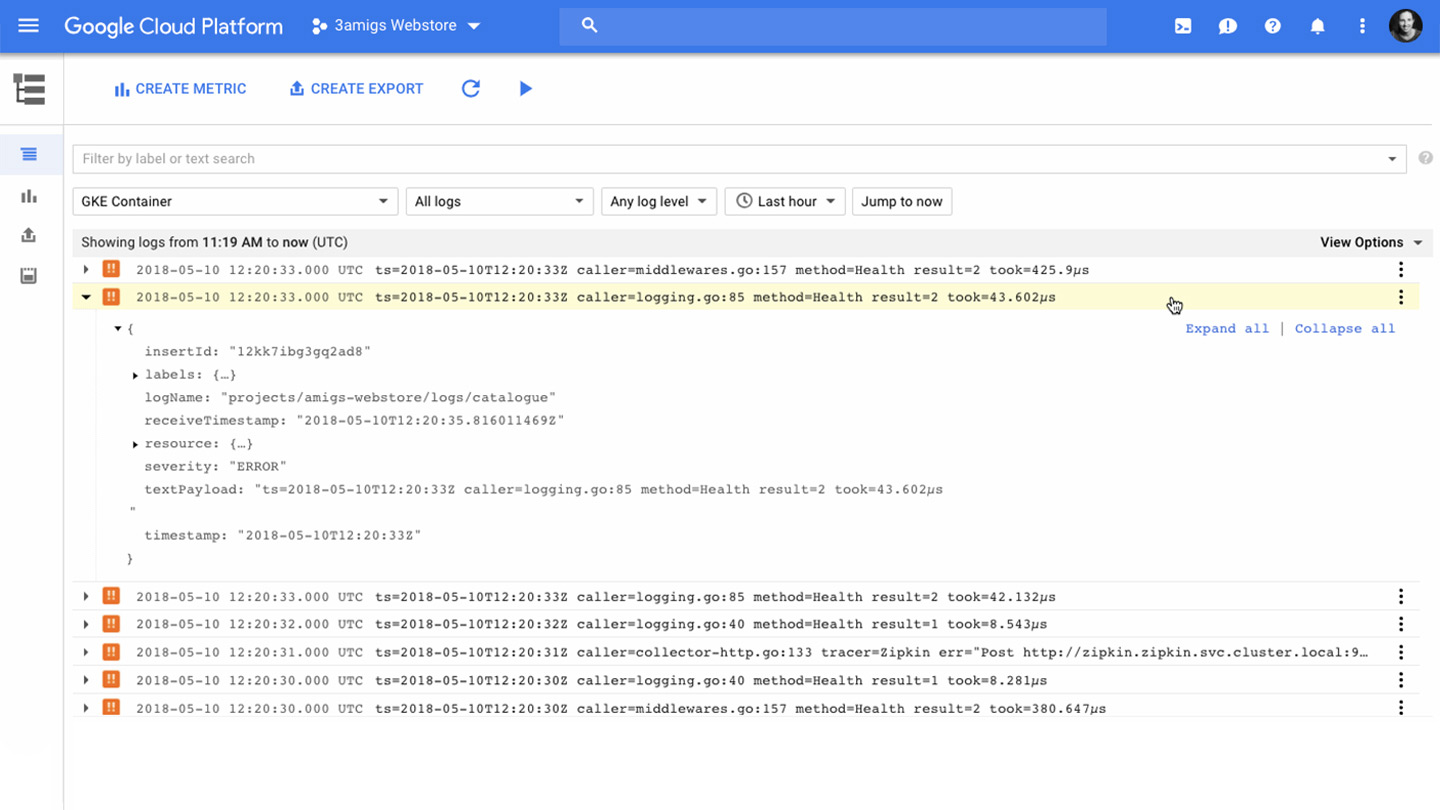Open the filter field dropdown arrow
Viewport: 1440px width, 810px height.
1392,159
